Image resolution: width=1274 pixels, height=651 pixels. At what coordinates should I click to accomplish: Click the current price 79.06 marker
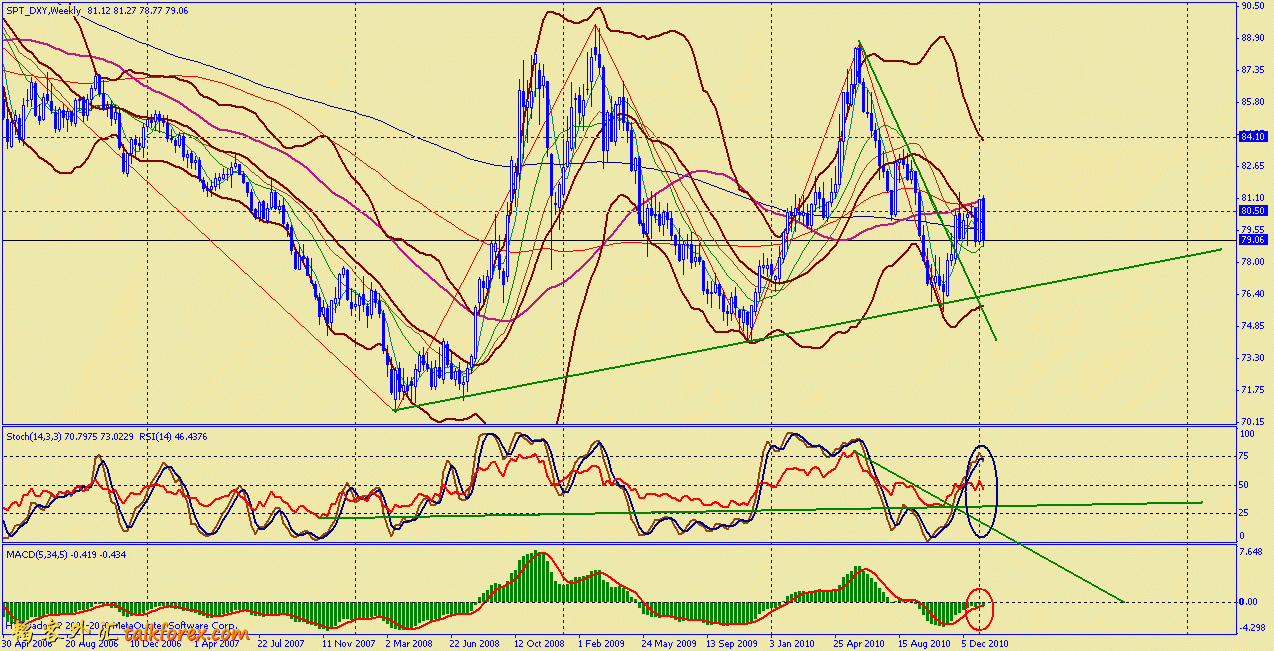[x=1253, y=240]
